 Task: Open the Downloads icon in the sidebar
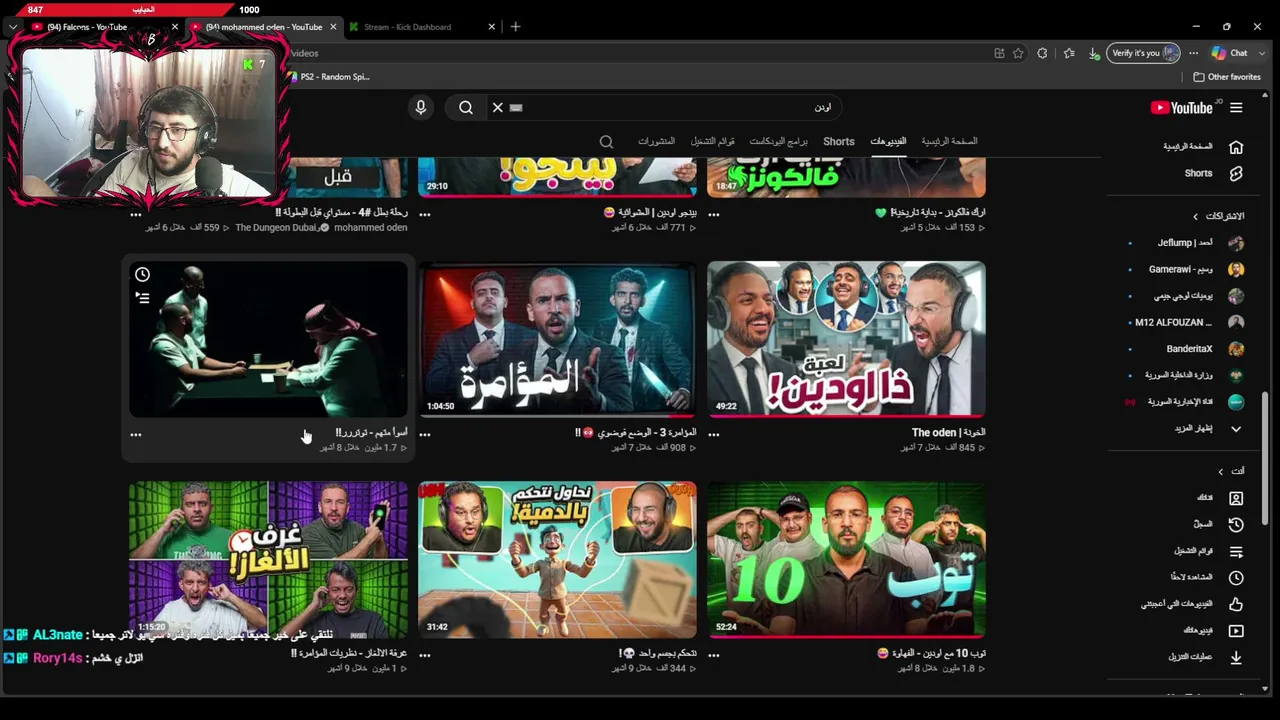tap(1236, 657)
